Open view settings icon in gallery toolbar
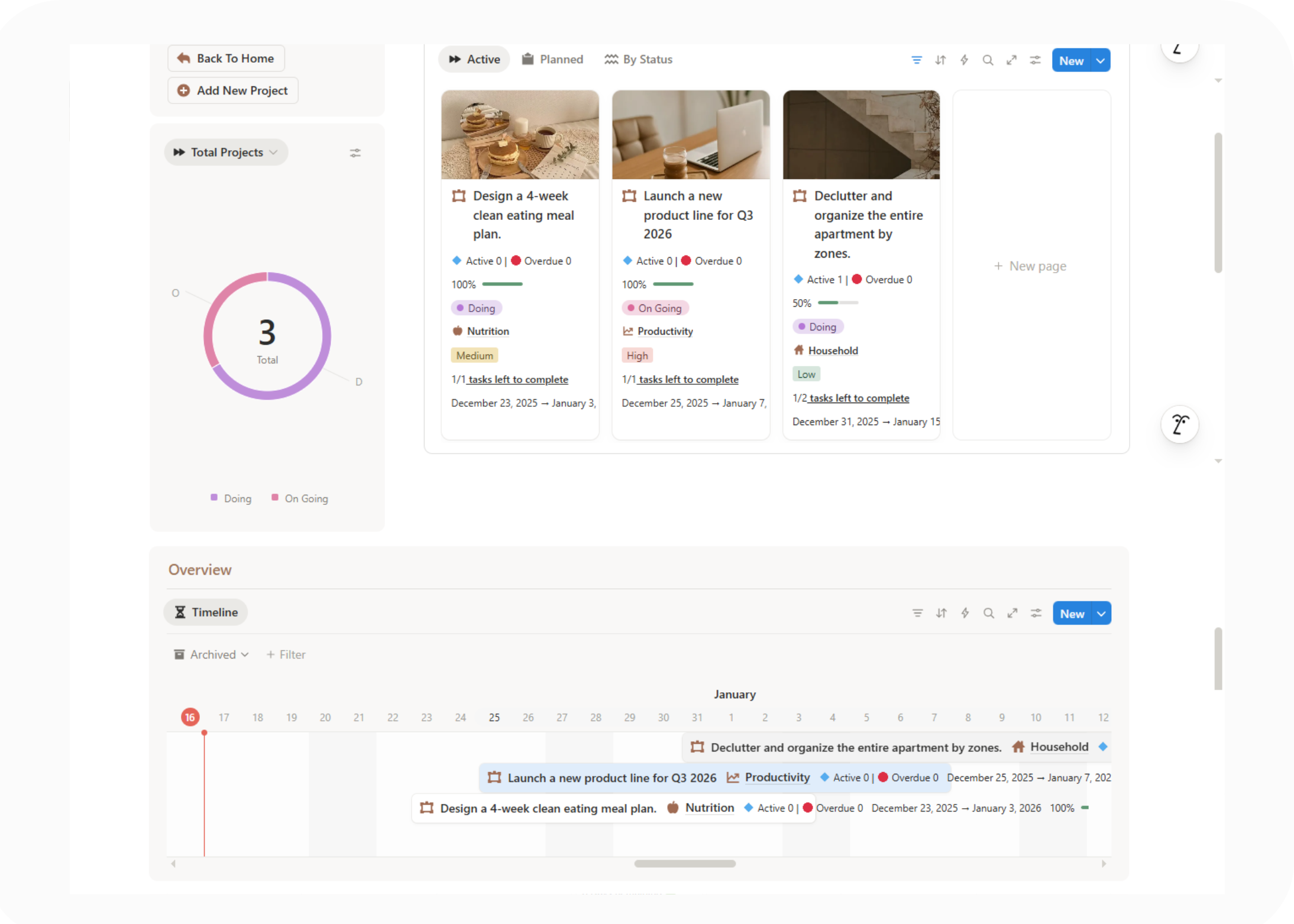The width and height of the screenshot is (1294, 924). pos(1035,60)
